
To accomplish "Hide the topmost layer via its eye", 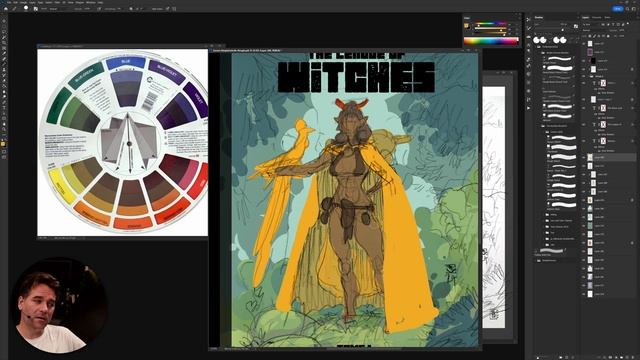I will (x=584, y=43).
